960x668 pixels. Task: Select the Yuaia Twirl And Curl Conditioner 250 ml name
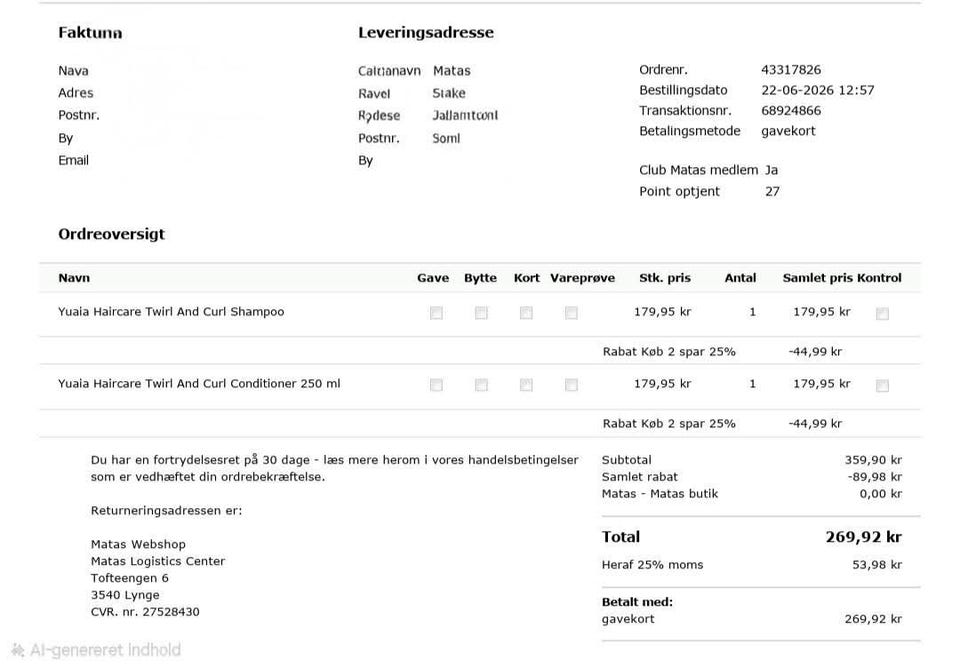coord(199,383)
